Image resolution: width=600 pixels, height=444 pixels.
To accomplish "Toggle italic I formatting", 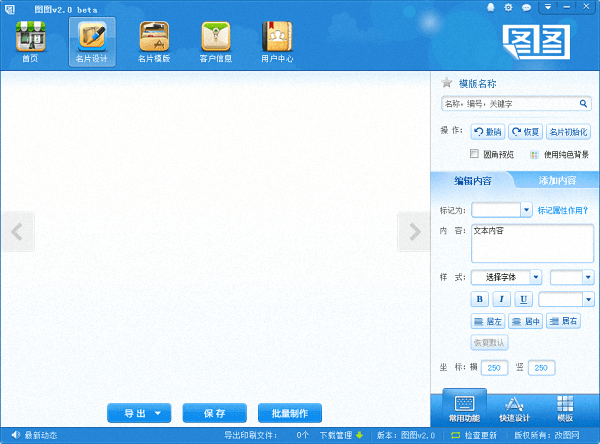I will (x=501, y=299).
